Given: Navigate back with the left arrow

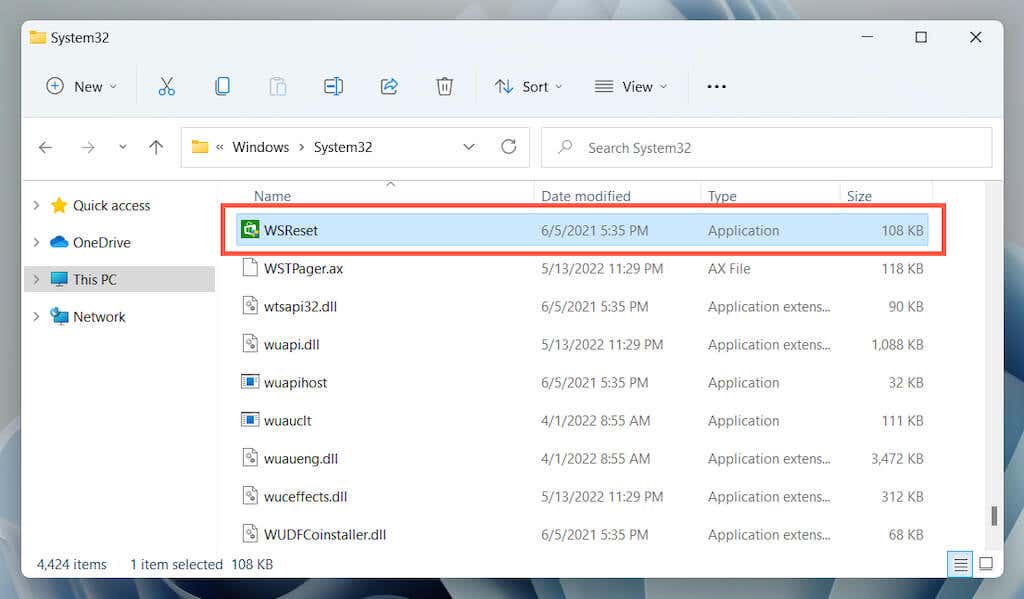Looking at the screenshot, I should click(46, 148).
